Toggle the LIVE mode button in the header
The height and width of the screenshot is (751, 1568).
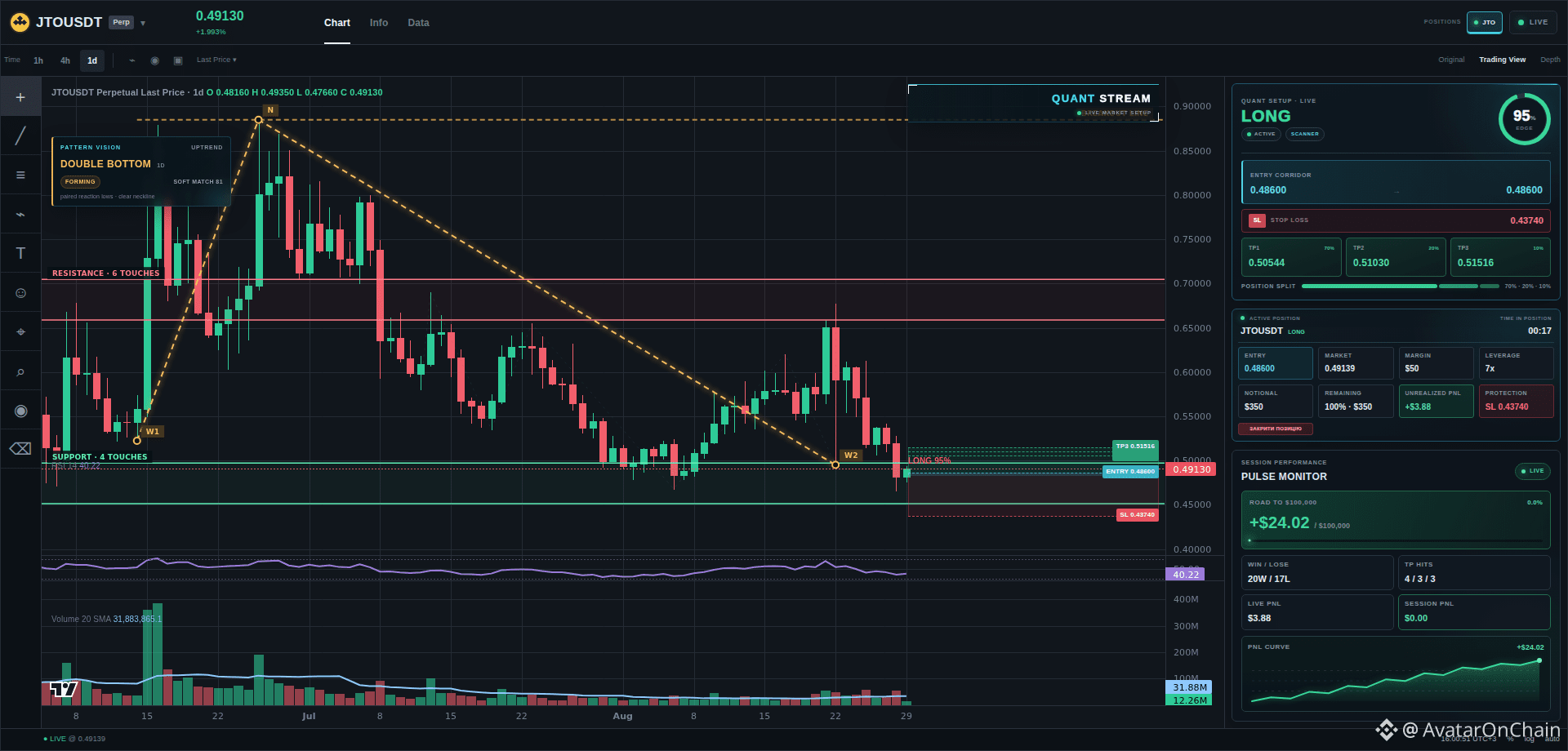tap(1533, 22)
